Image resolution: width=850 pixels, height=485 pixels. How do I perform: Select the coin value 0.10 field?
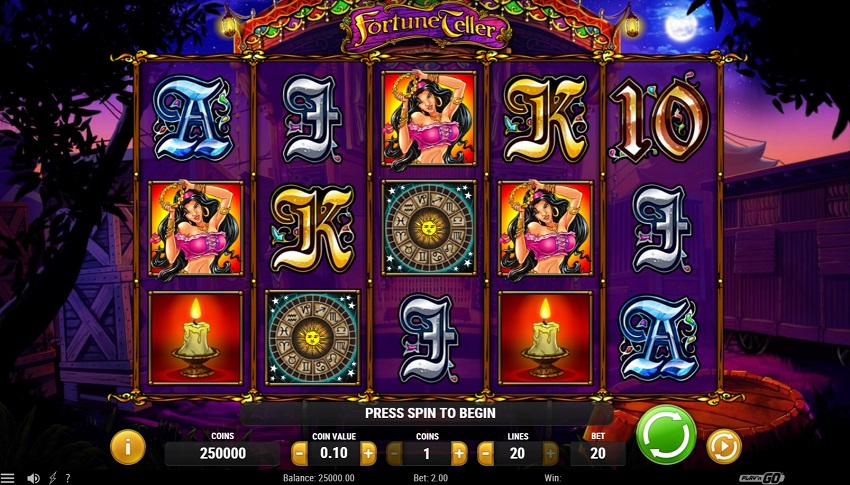pos(333,454)
